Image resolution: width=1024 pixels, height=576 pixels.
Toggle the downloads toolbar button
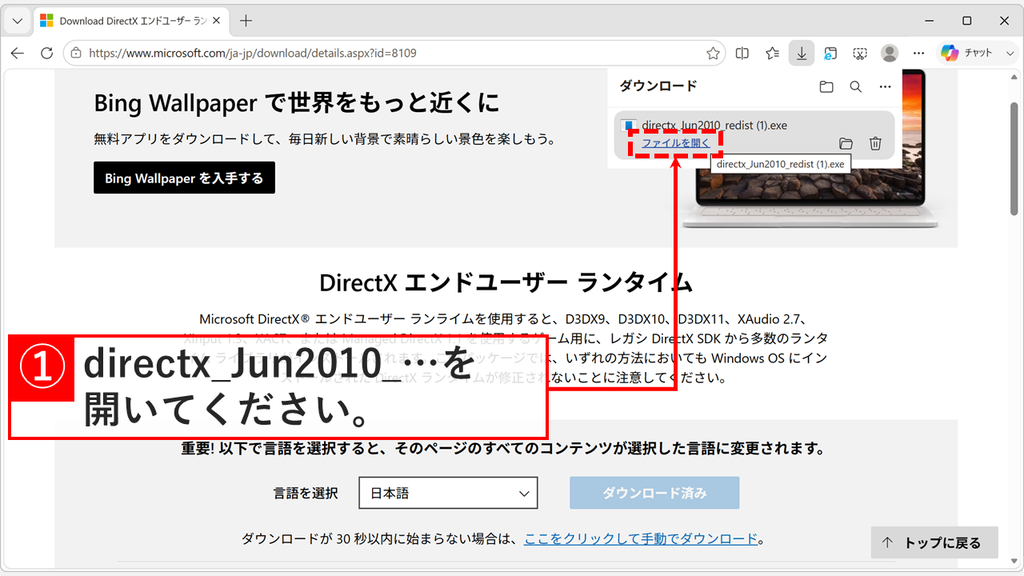pyautogui.click(x=801, y=53)
